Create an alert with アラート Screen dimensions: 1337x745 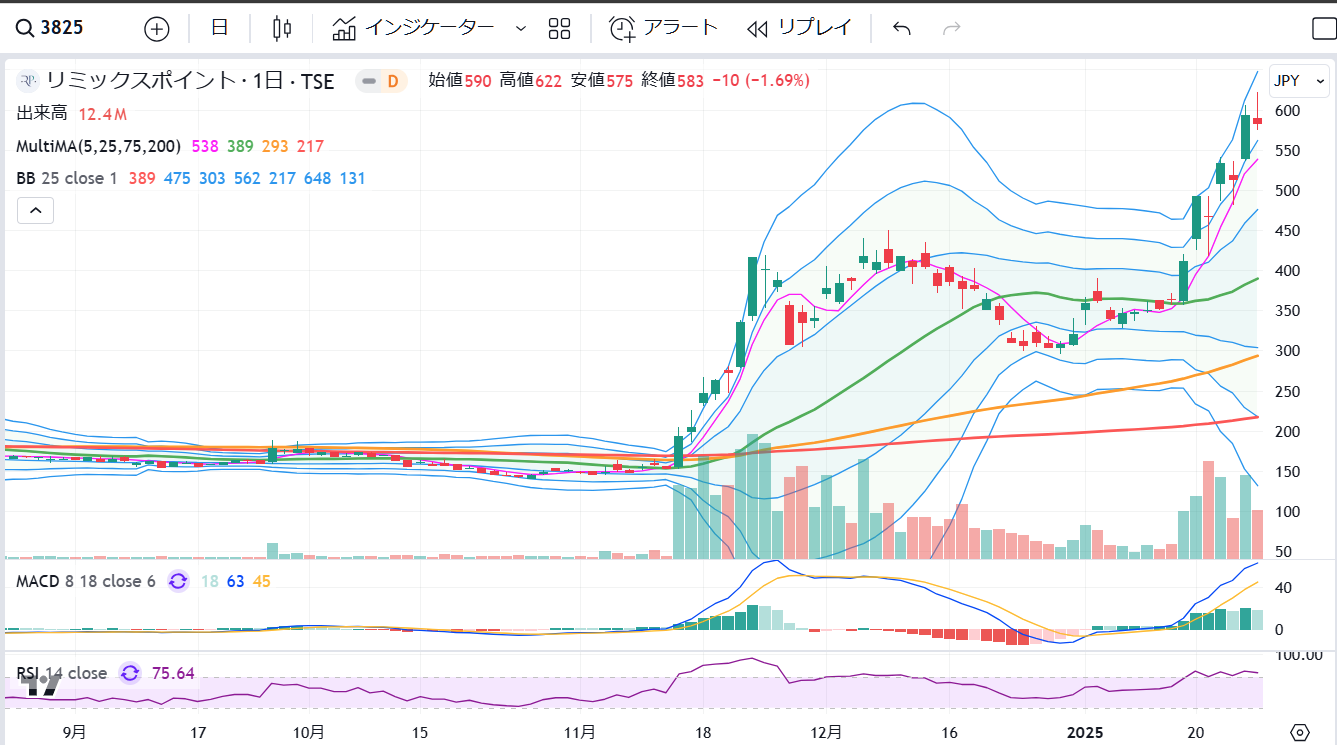coord(664,28)
